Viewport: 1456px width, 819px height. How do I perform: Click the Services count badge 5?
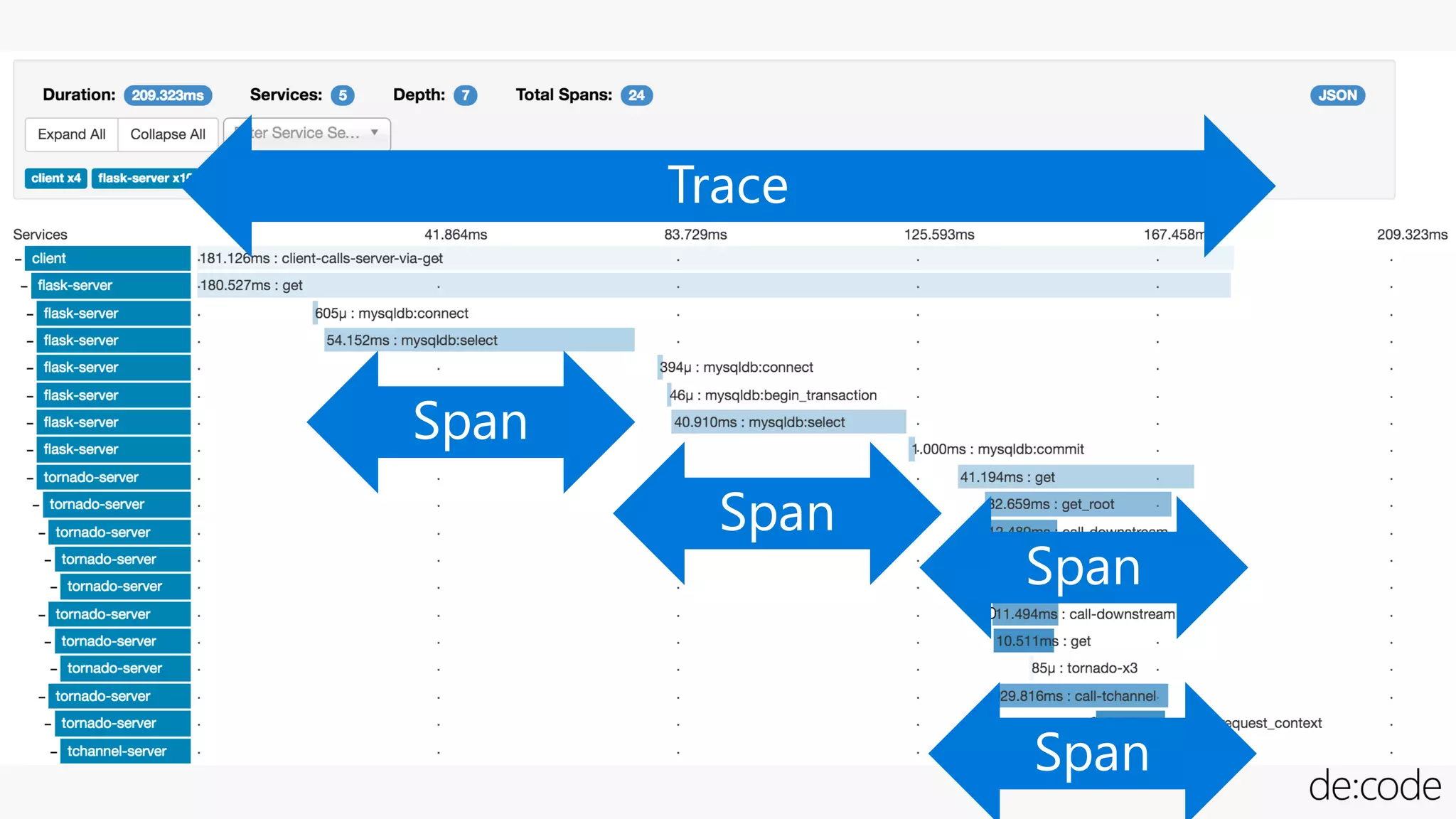343,95
